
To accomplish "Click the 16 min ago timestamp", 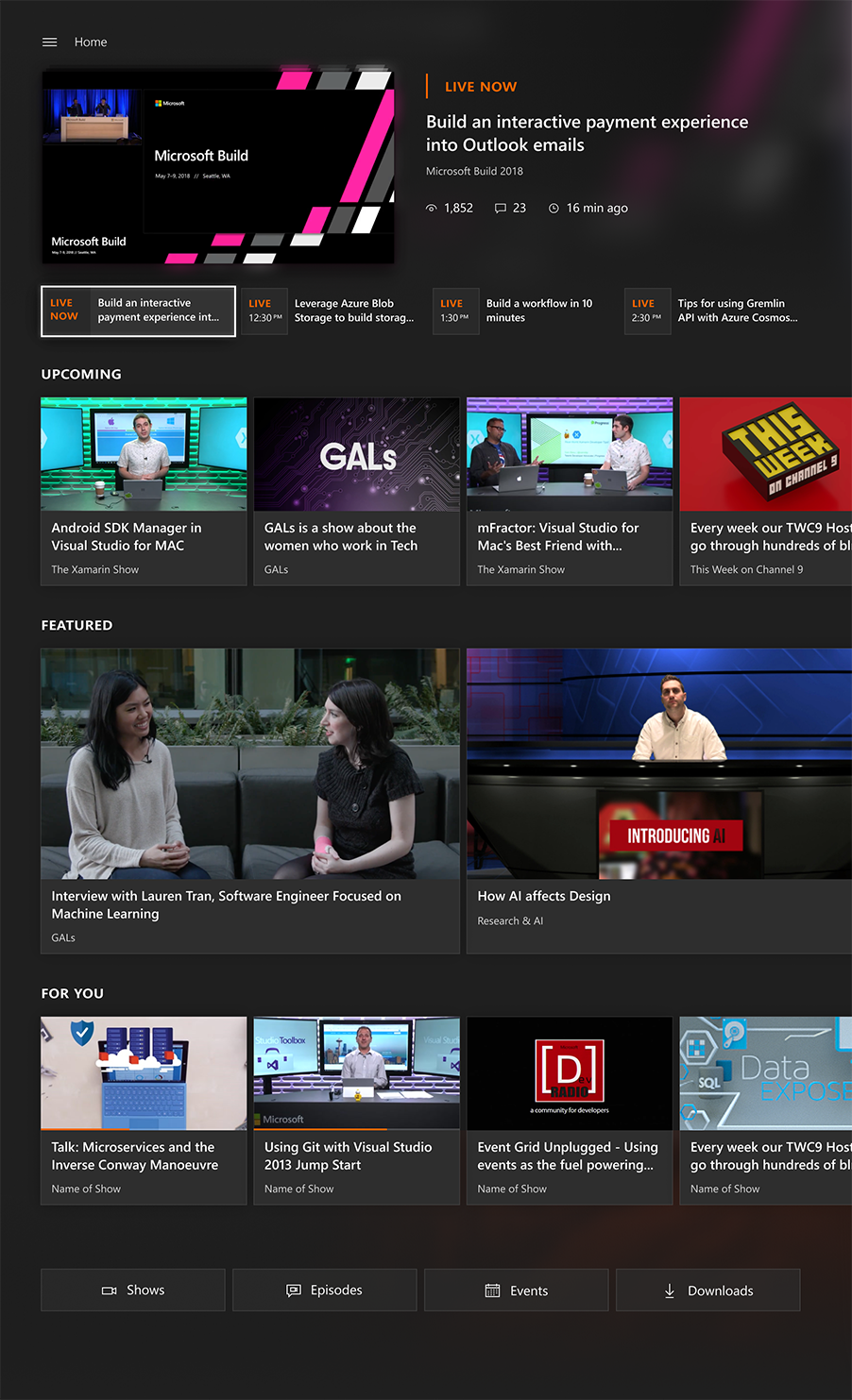I will tap(597, 208).
